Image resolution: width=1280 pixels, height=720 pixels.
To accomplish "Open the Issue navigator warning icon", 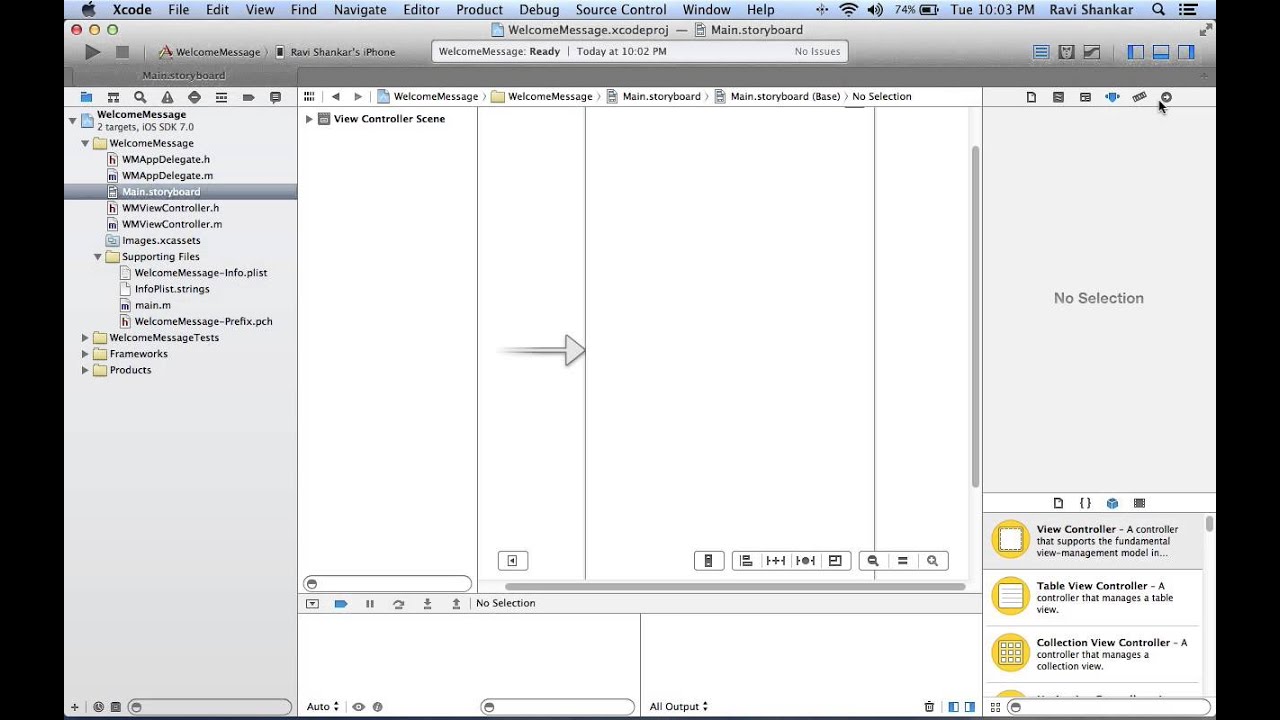I will 167,97.
